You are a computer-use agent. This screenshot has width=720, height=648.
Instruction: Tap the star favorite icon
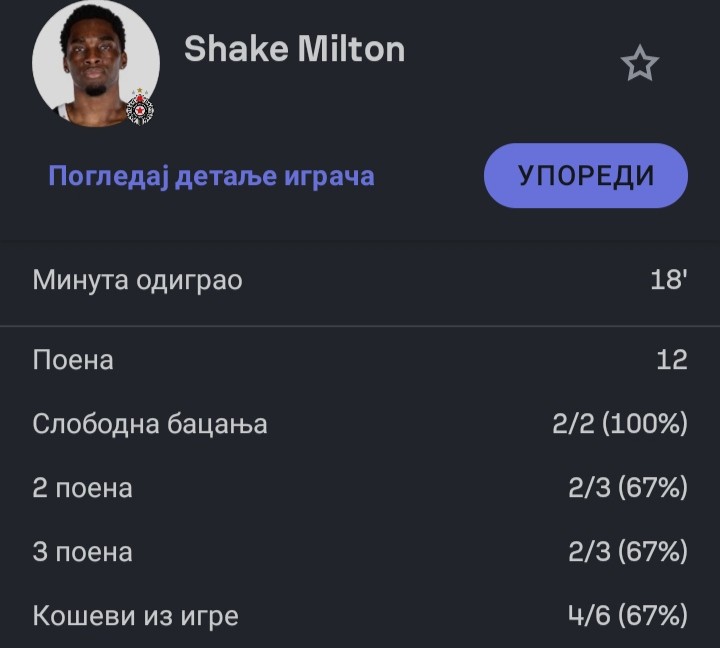[x=640, y=65]
